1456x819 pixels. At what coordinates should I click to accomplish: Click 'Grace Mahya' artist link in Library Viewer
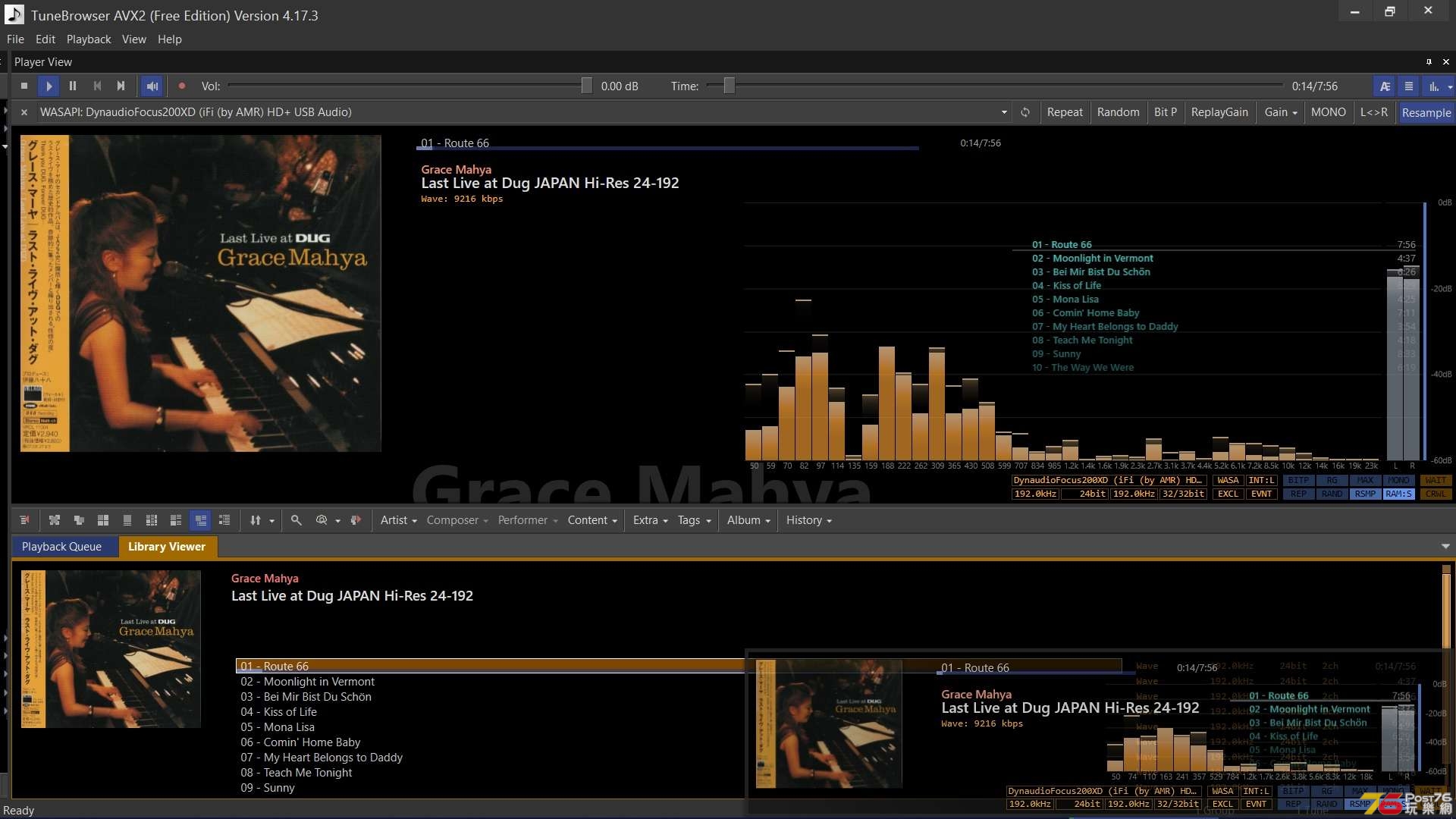point(265,579)
